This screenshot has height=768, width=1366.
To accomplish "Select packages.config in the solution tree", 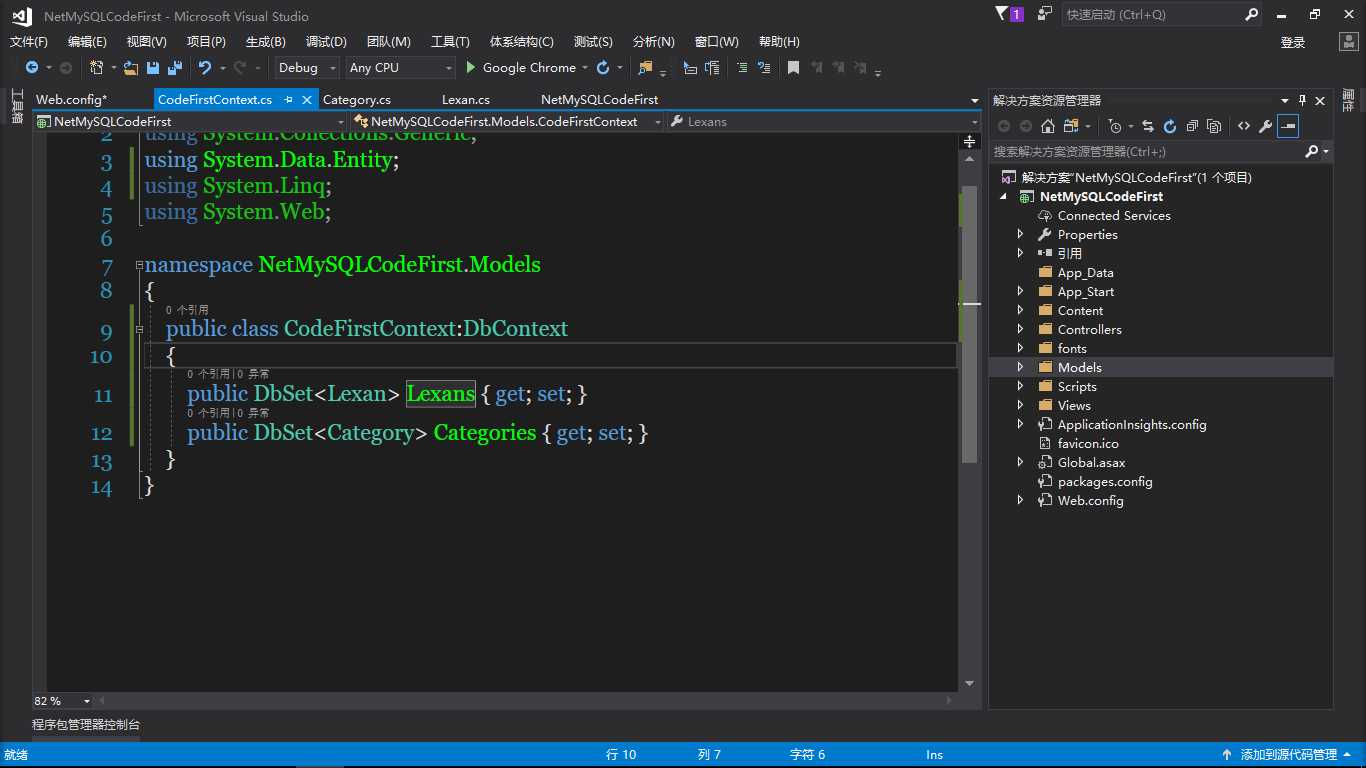I will [x=1105, y=481].
